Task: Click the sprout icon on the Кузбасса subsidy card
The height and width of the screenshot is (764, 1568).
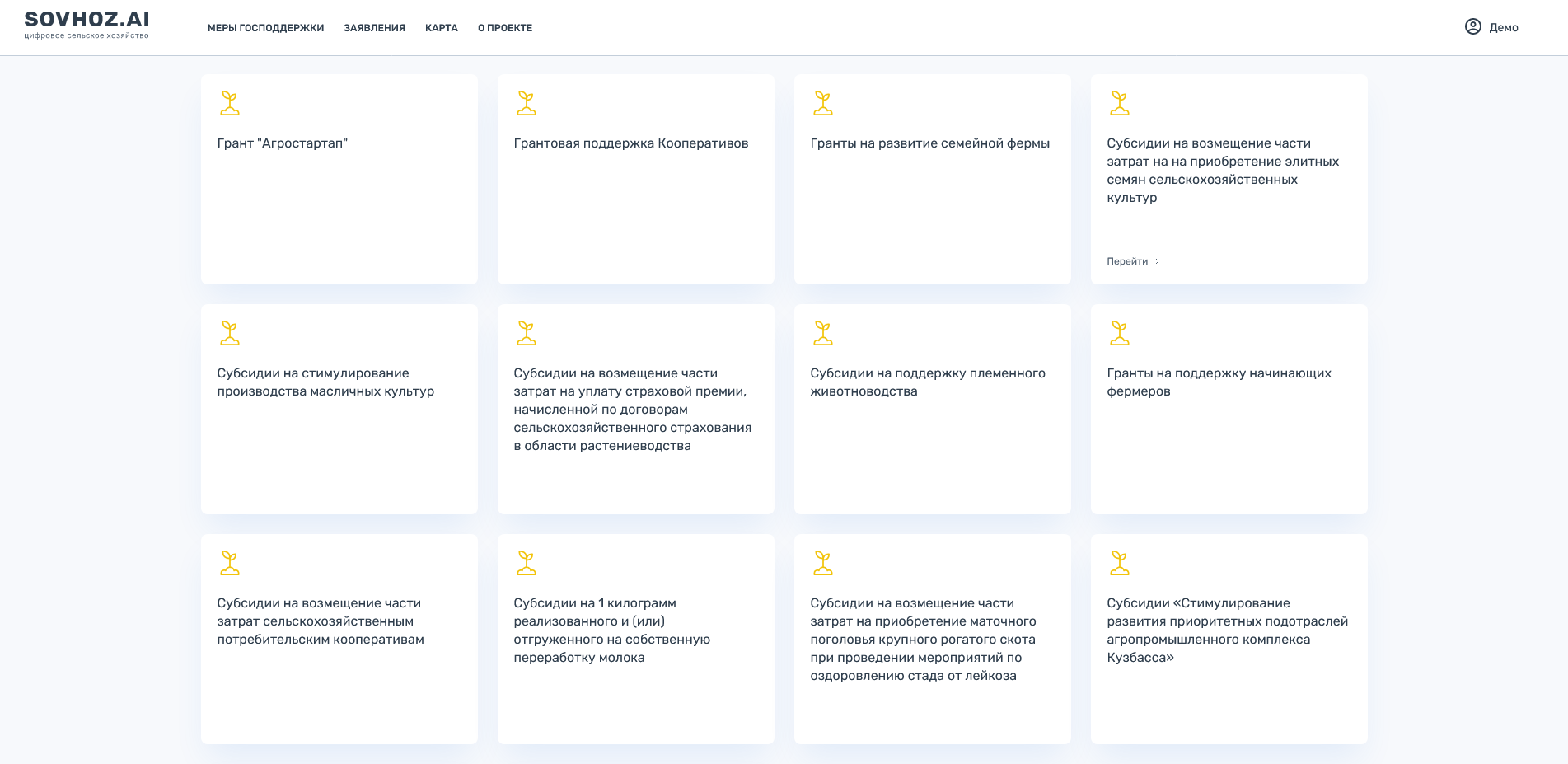Action: pos(1120,563)
